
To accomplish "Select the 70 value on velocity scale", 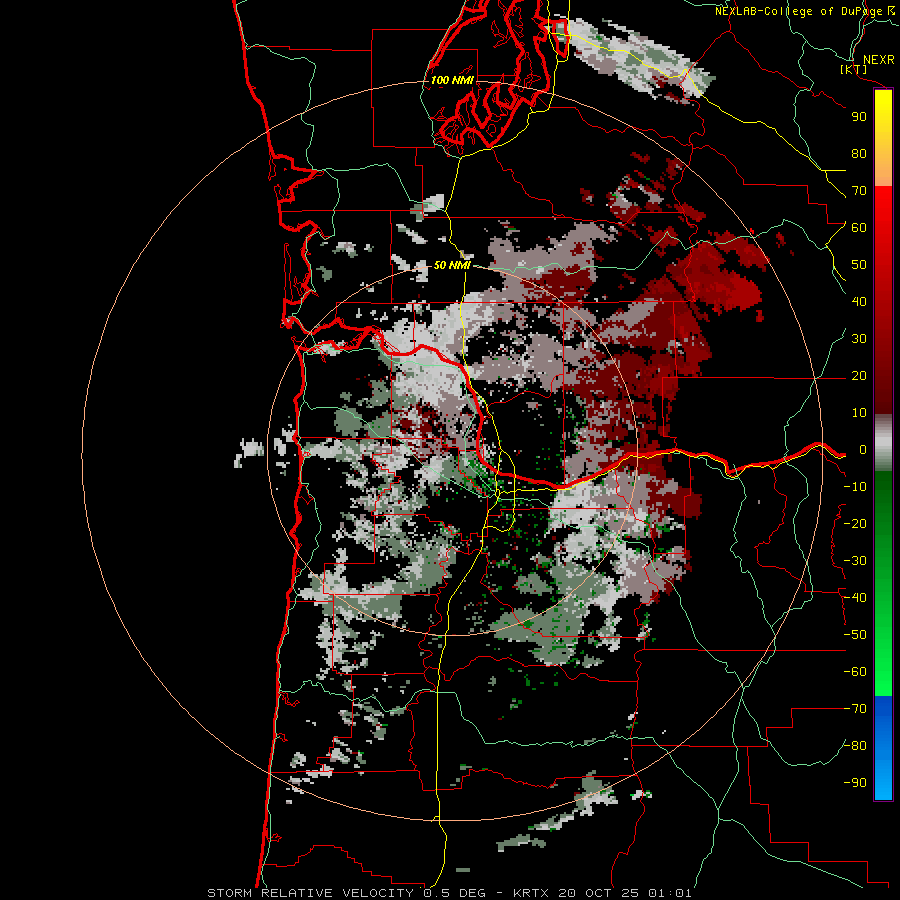I will tap(859, 191).
